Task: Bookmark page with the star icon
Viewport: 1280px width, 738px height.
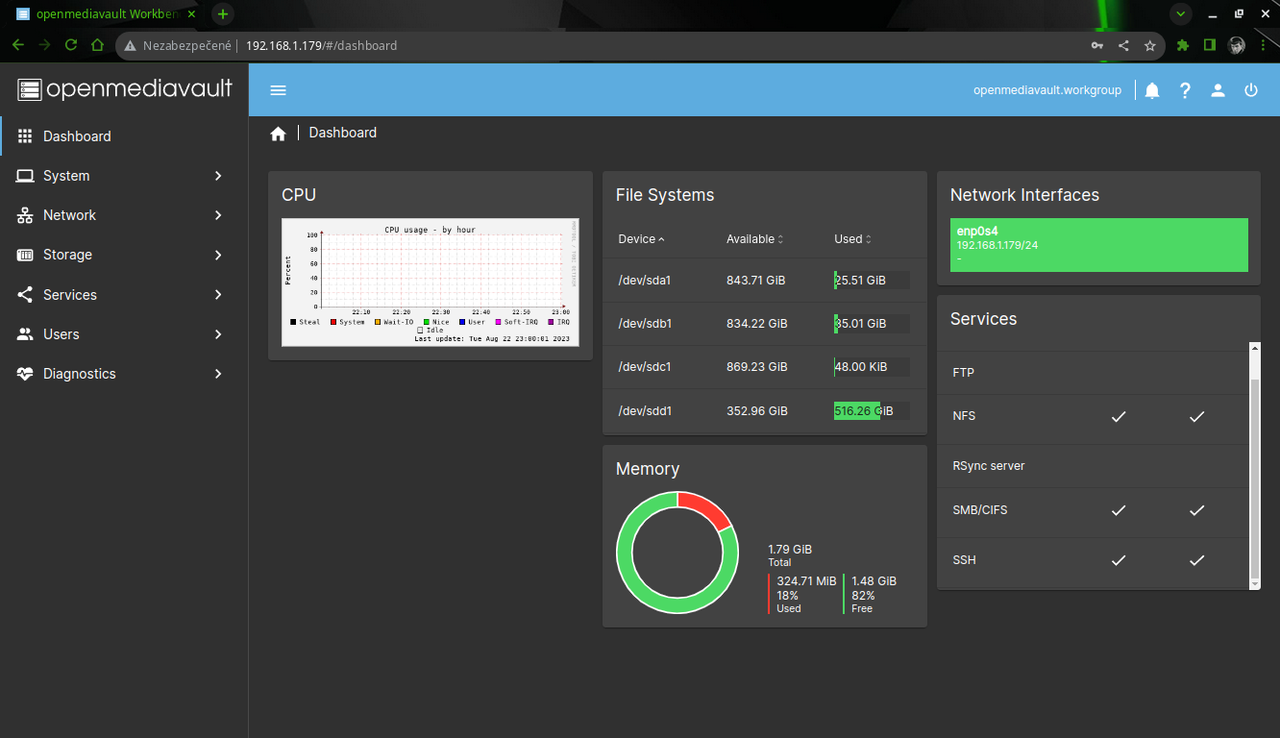Action: click(x=1150, y=45)
